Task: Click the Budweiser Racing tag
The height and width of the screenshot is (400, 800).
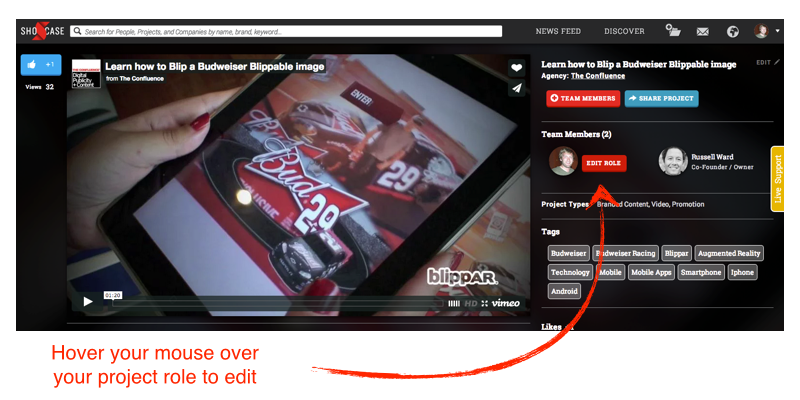Action: click(625, 253)
